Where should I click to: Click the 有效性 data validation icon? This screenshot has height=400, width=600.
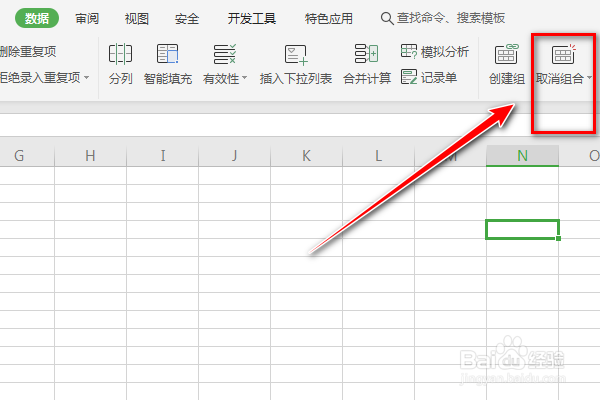point(225,54)
